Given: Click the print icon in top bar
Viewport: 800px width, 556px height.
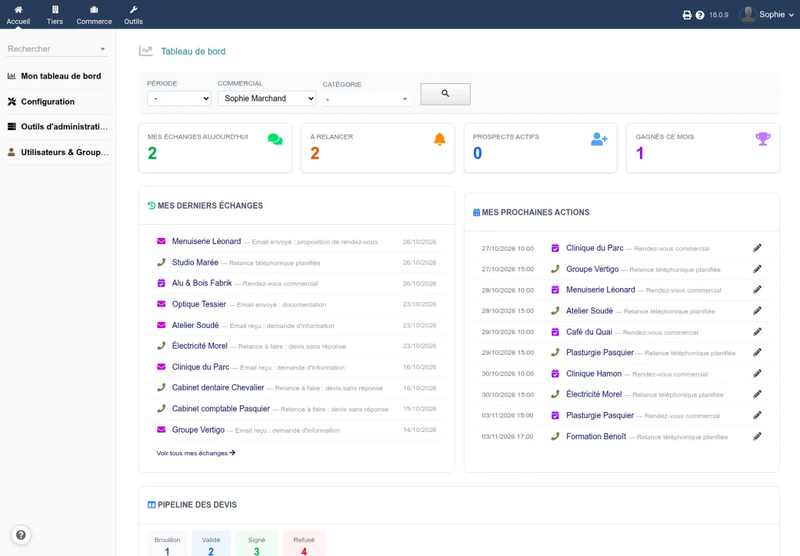Looking at the screenshot, I should [687, 15].
